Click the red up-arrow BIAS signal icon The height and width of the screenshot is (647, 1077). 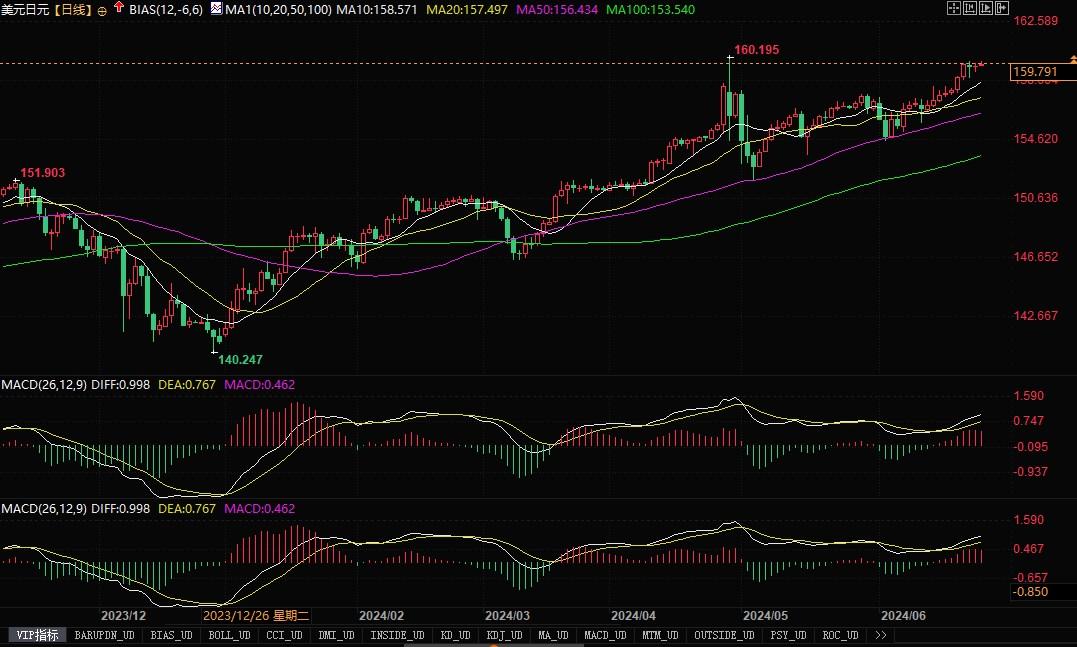click(119, 8)
